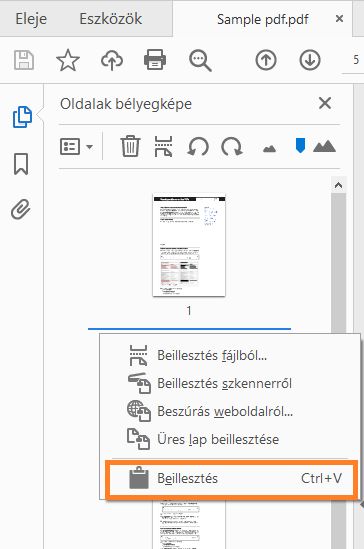Image resolution: width=364 pixels, height=549 pixels.
Task: Select the second page thumbnail below menu
Action: point(189,524)
